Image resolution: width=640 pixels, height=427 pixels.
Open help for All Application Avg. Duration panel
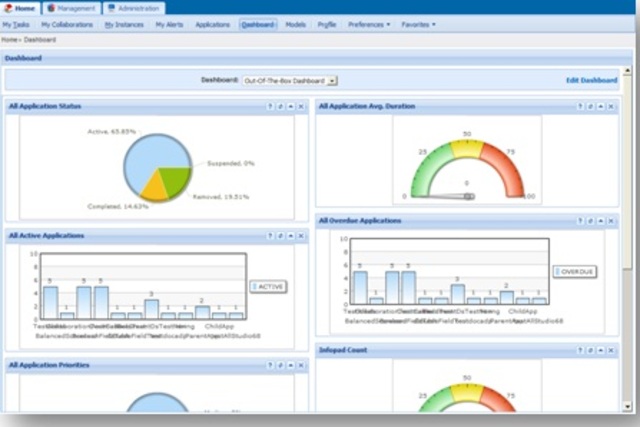click(580, 107)
